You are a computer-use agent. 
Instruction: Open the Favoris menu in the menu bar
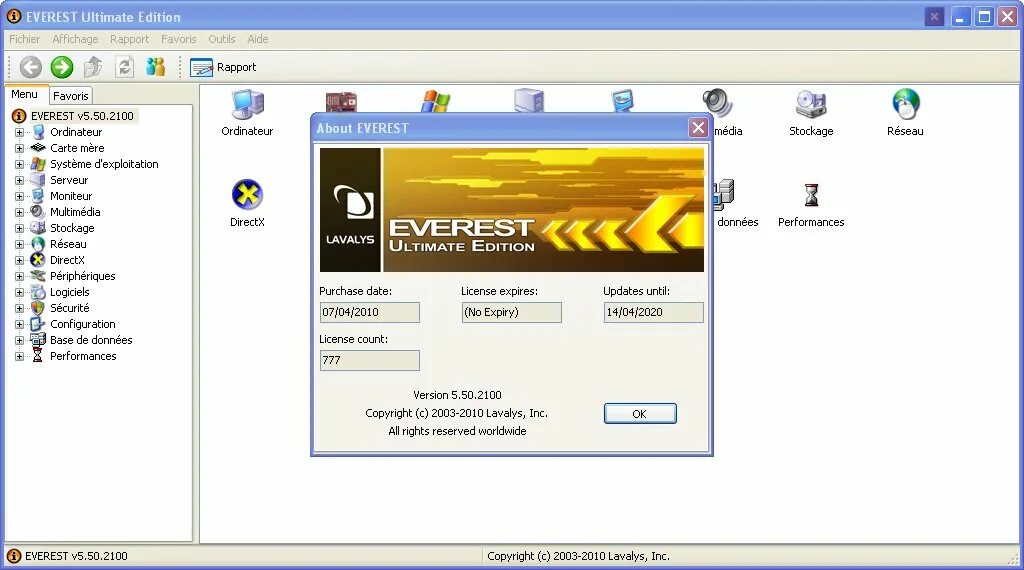[x=178, y=39]
